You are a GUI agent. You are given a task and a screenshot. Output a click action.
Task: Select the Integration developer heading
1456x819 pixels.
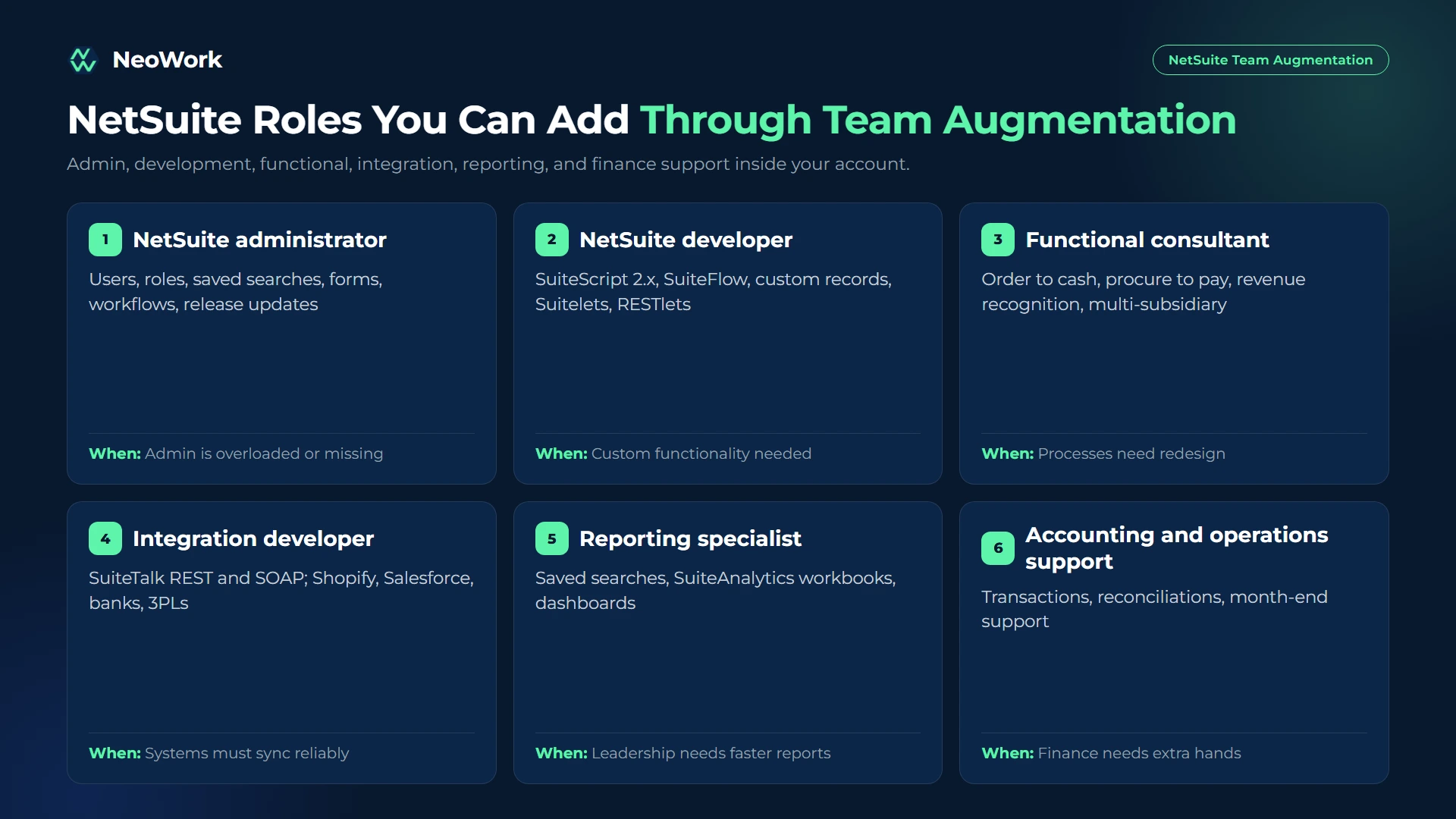coord(253,538)
